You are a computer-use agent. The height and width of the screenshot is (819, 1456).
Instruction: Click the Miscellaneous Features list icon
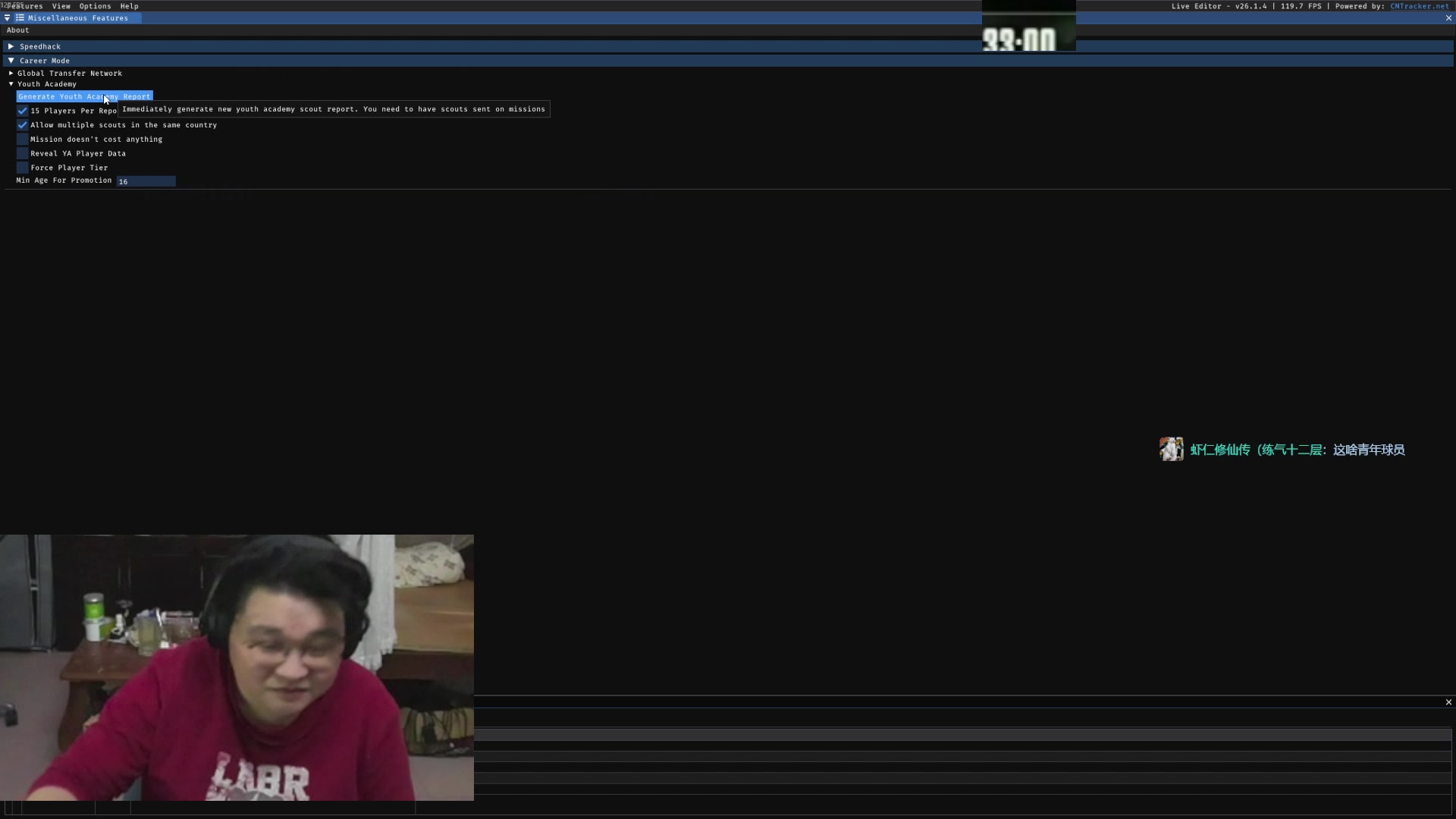point(20,18)
